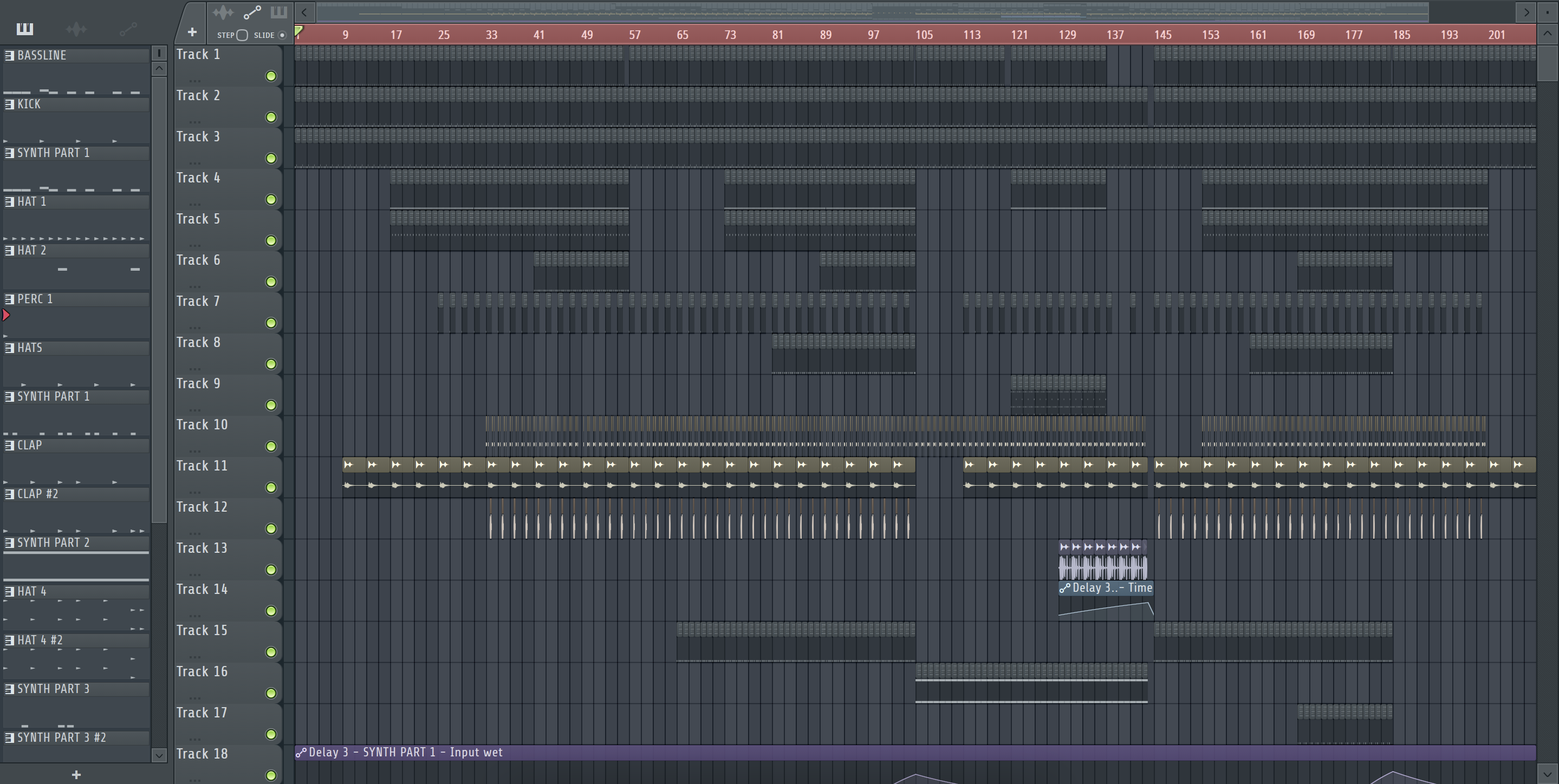The image size is (1559, 784).
Task: Click the automation icon on Delay 3 Time clip
Action: 1064,588
